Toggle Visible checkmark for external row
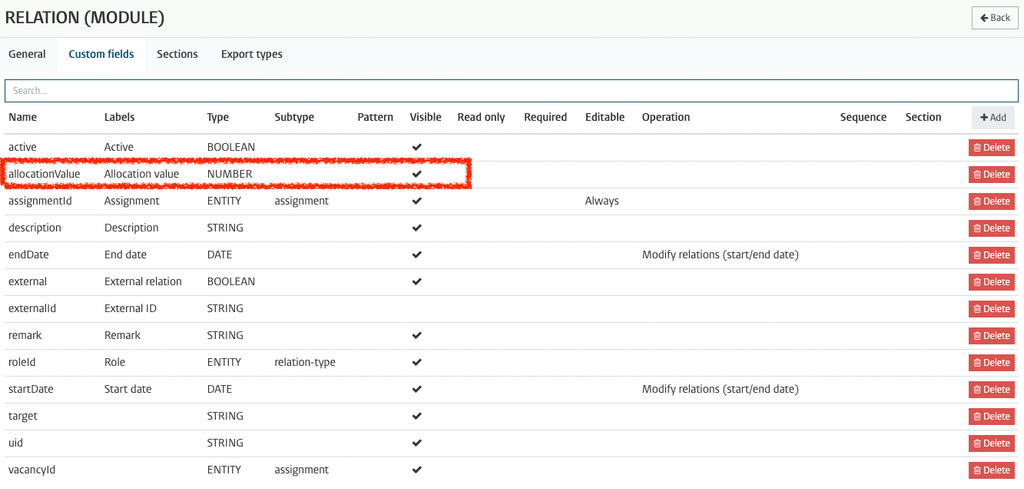This screenshot has width=1024, height=489. pyautogui.click(x=417, y=281)
